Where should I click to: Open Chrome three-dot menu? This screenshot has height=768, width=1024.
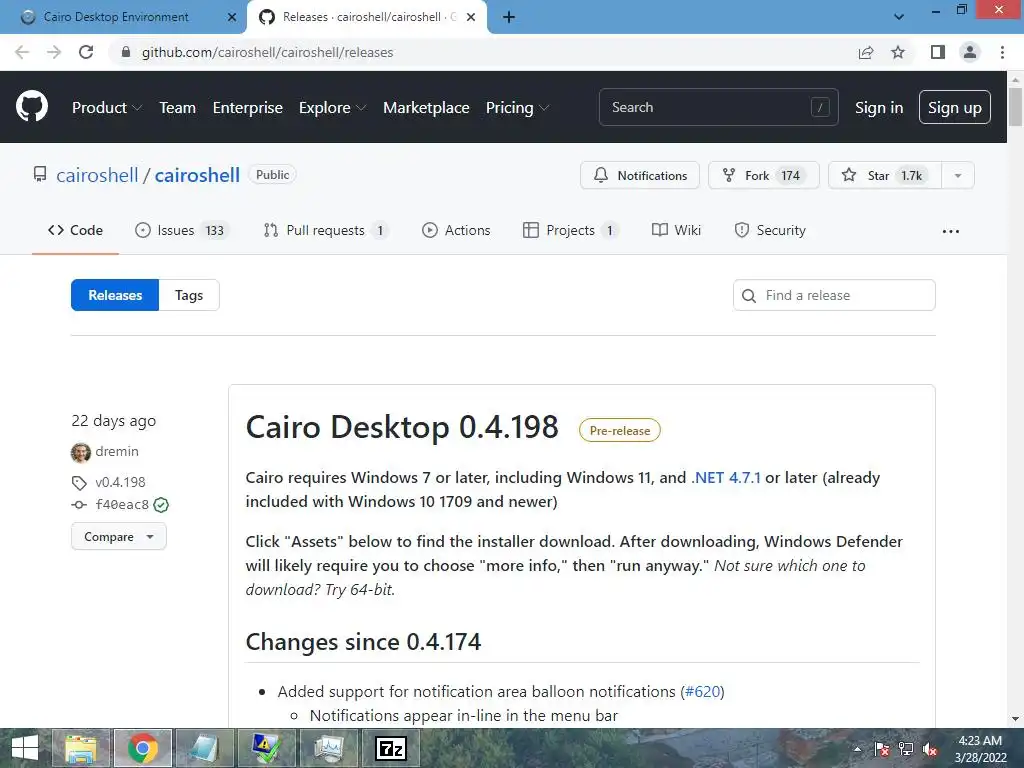tap(1002, 52)
